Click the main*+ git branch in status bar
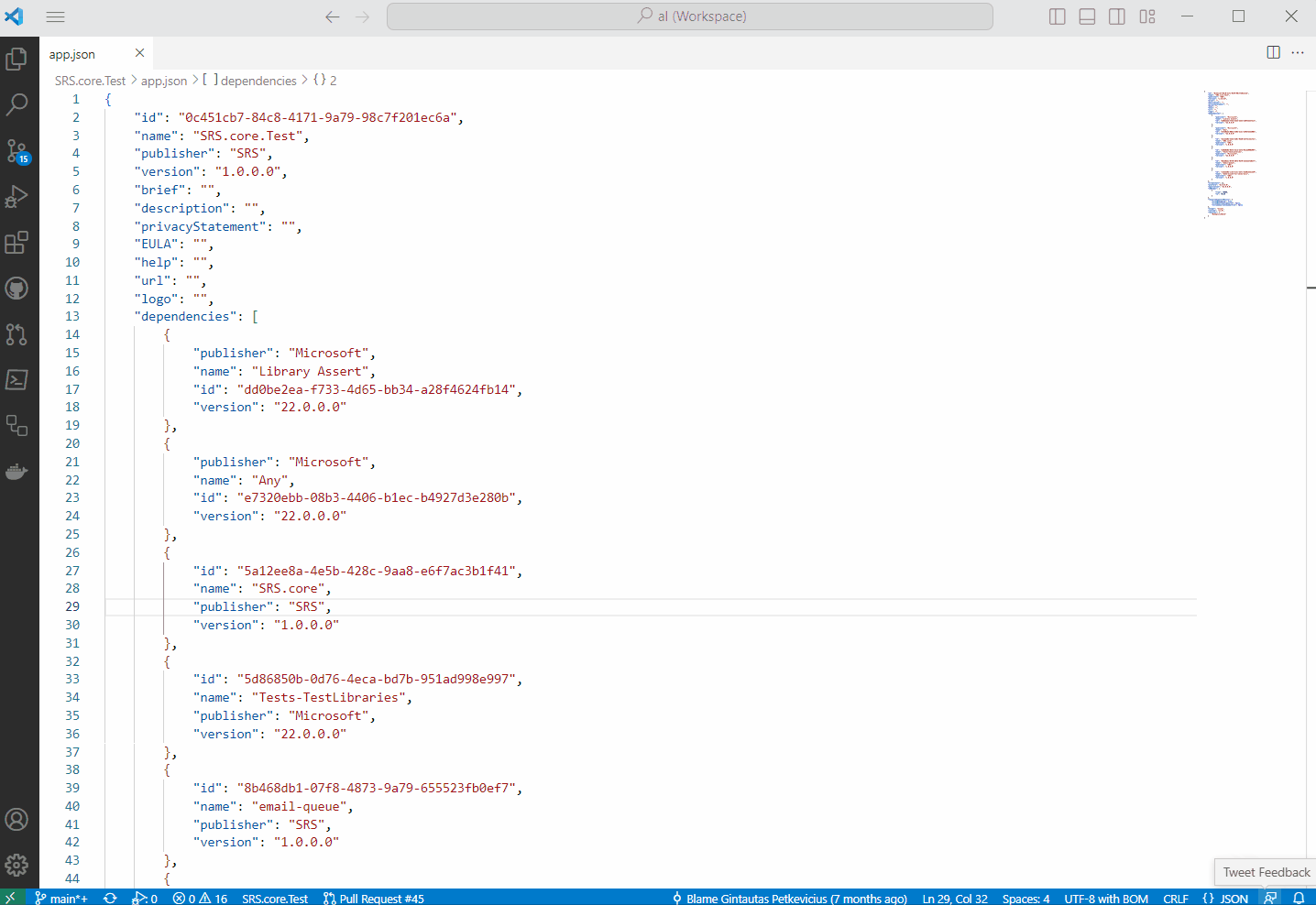The image size is (1316, 905). pyautogui.click(x=61, y=898)
